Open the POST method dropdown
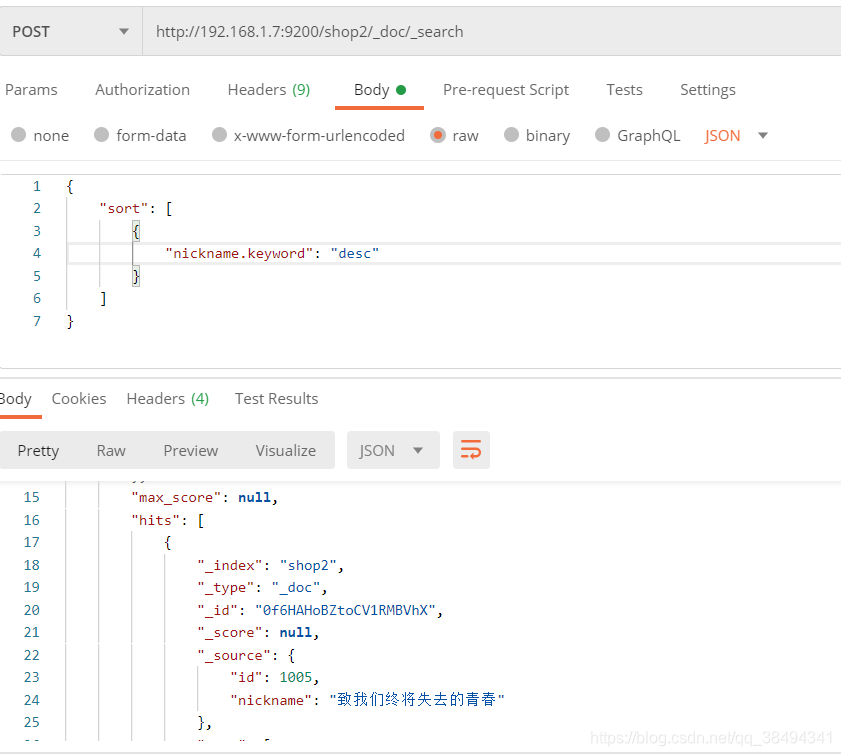The image size is (841, 756). coord(71,31)
